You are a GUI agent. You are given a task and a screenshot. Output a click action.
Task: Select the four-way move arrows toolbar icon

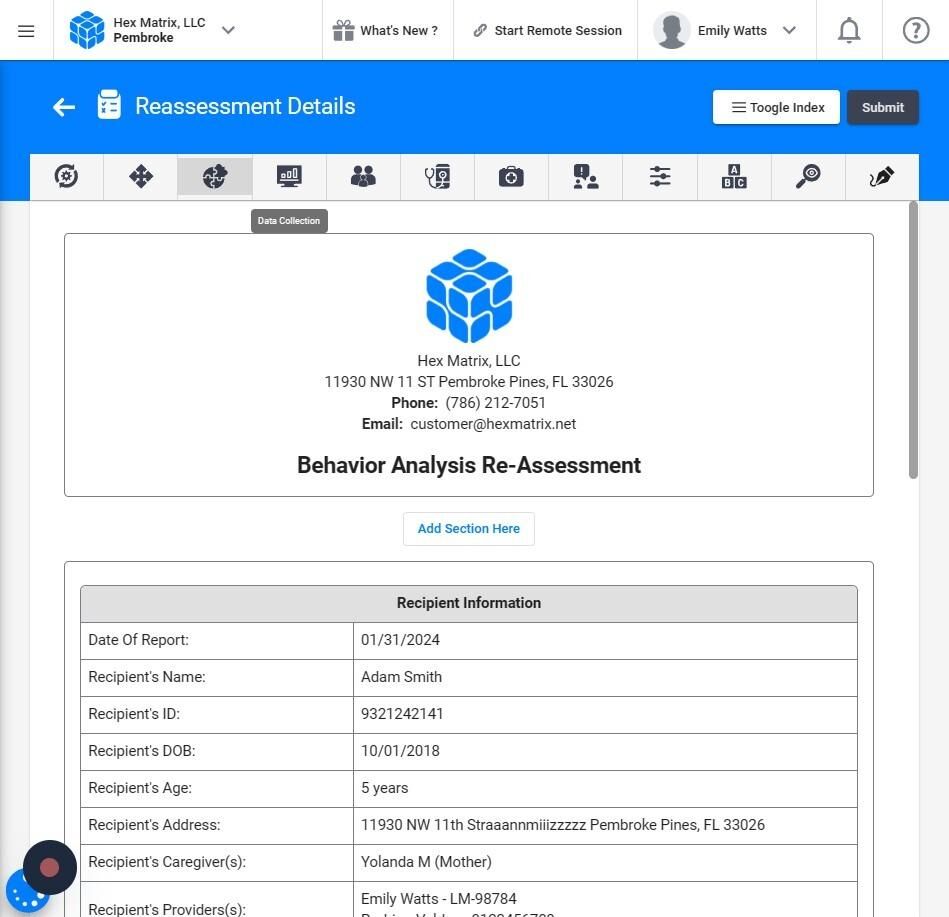(x=140, y=176)
